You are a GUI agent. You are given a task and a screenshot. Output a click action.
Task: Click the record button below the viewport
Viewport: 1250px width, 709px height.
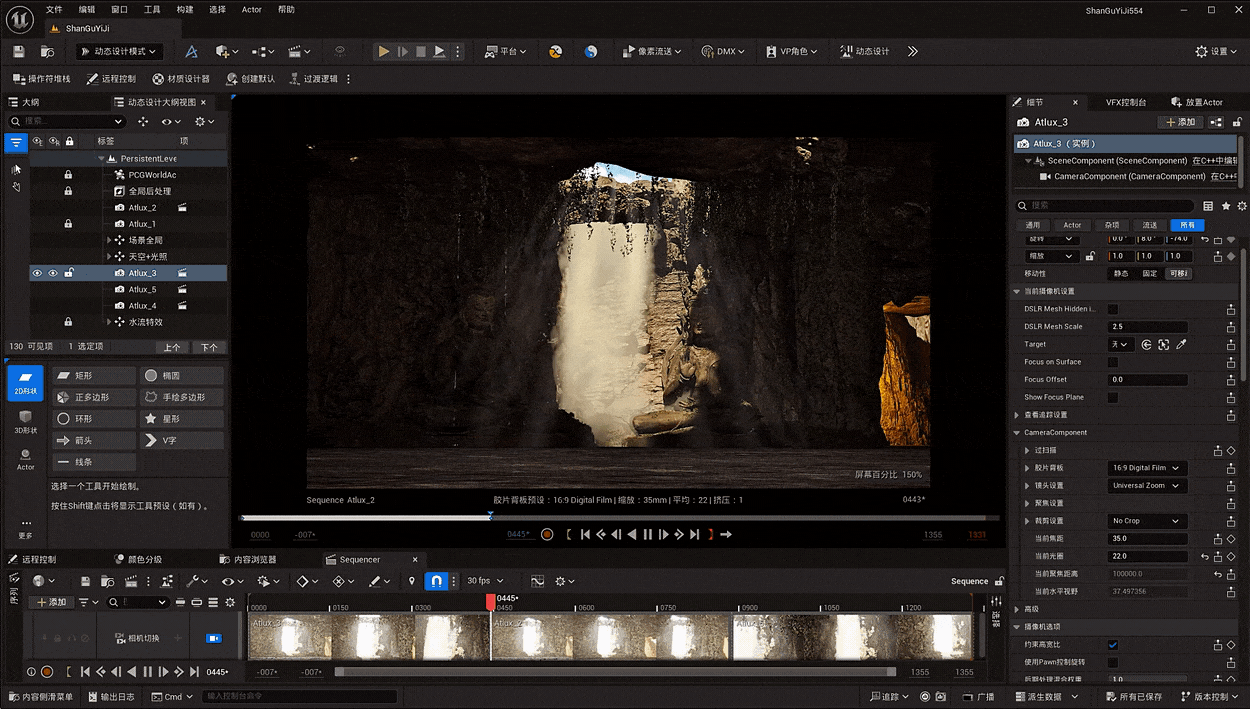(x=547, y=534)
